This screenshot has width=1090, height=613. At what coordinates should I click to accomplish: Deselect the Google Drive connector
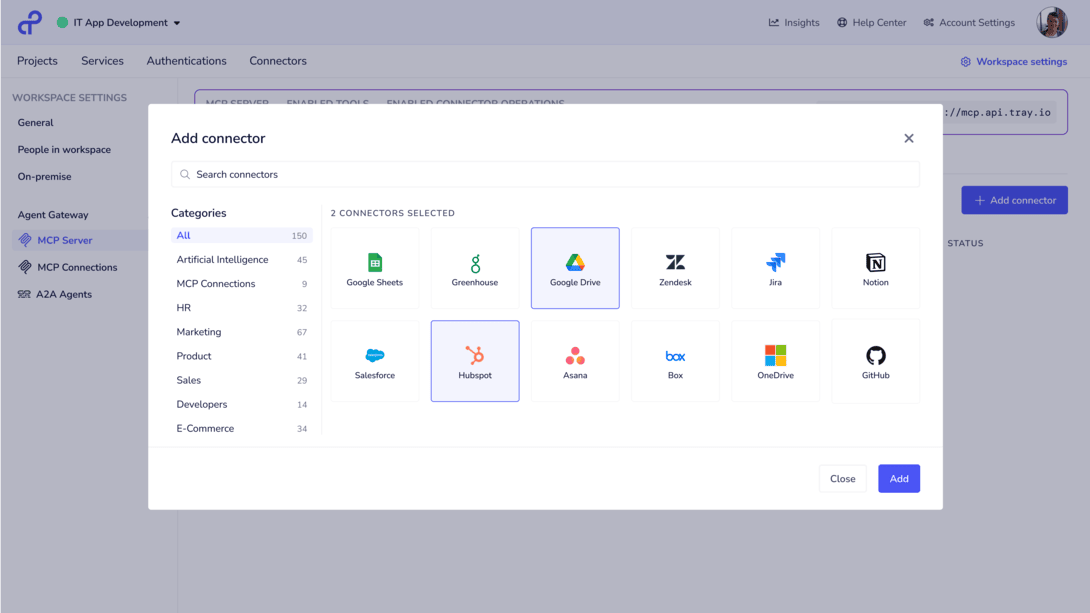point(575,268)
